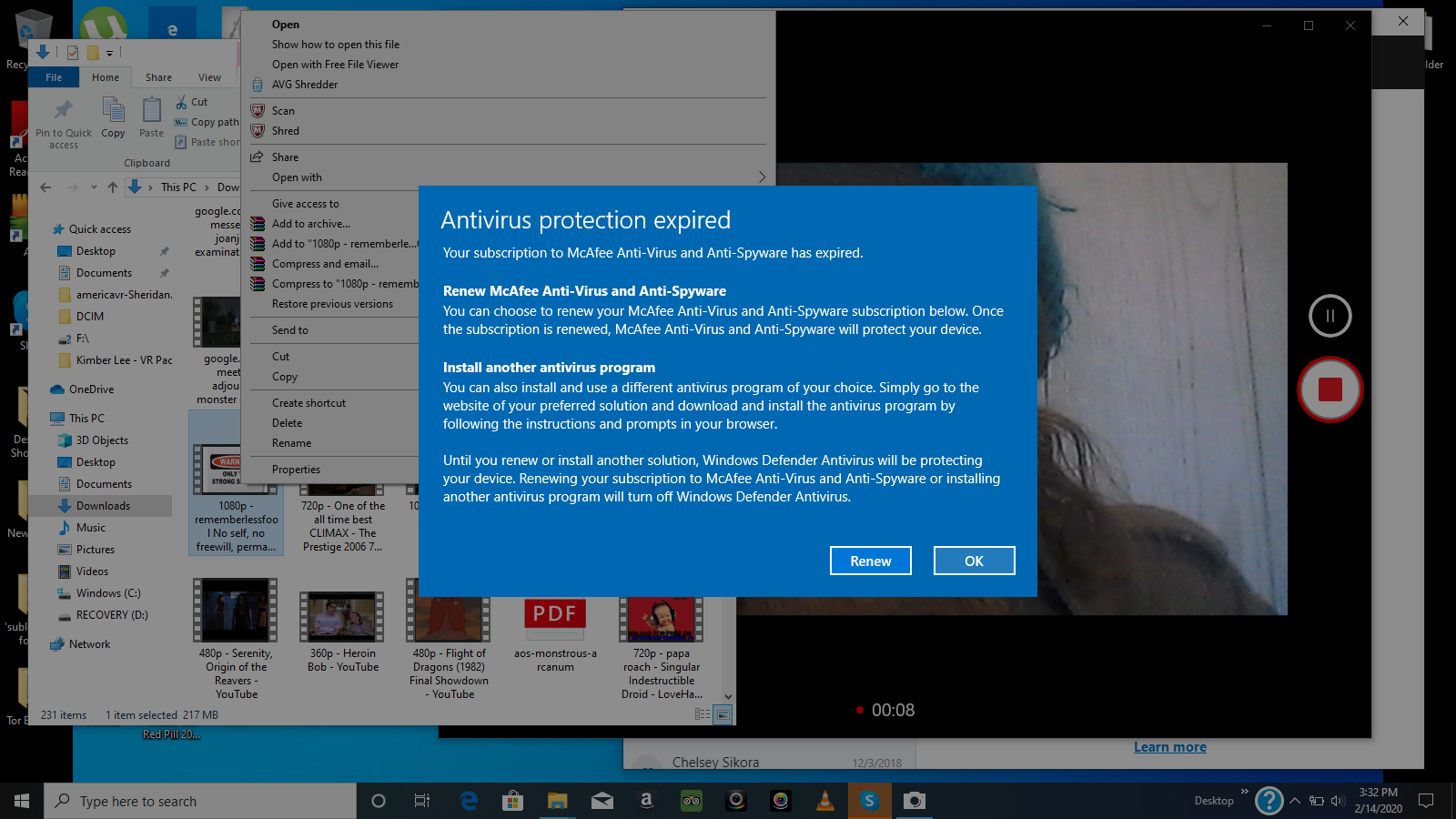
Task: Open the Action Center notifications icon
Action: pyautogui.click(x=1426, y=801)
